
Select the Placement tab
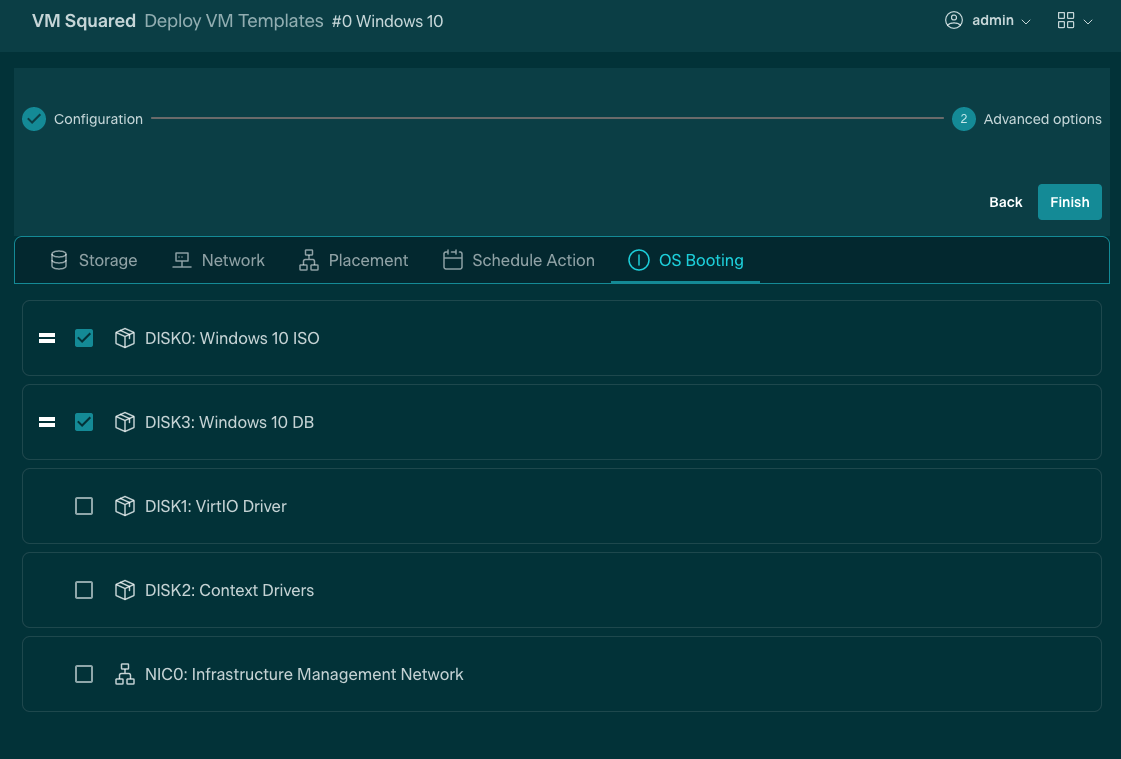point(354,260)
